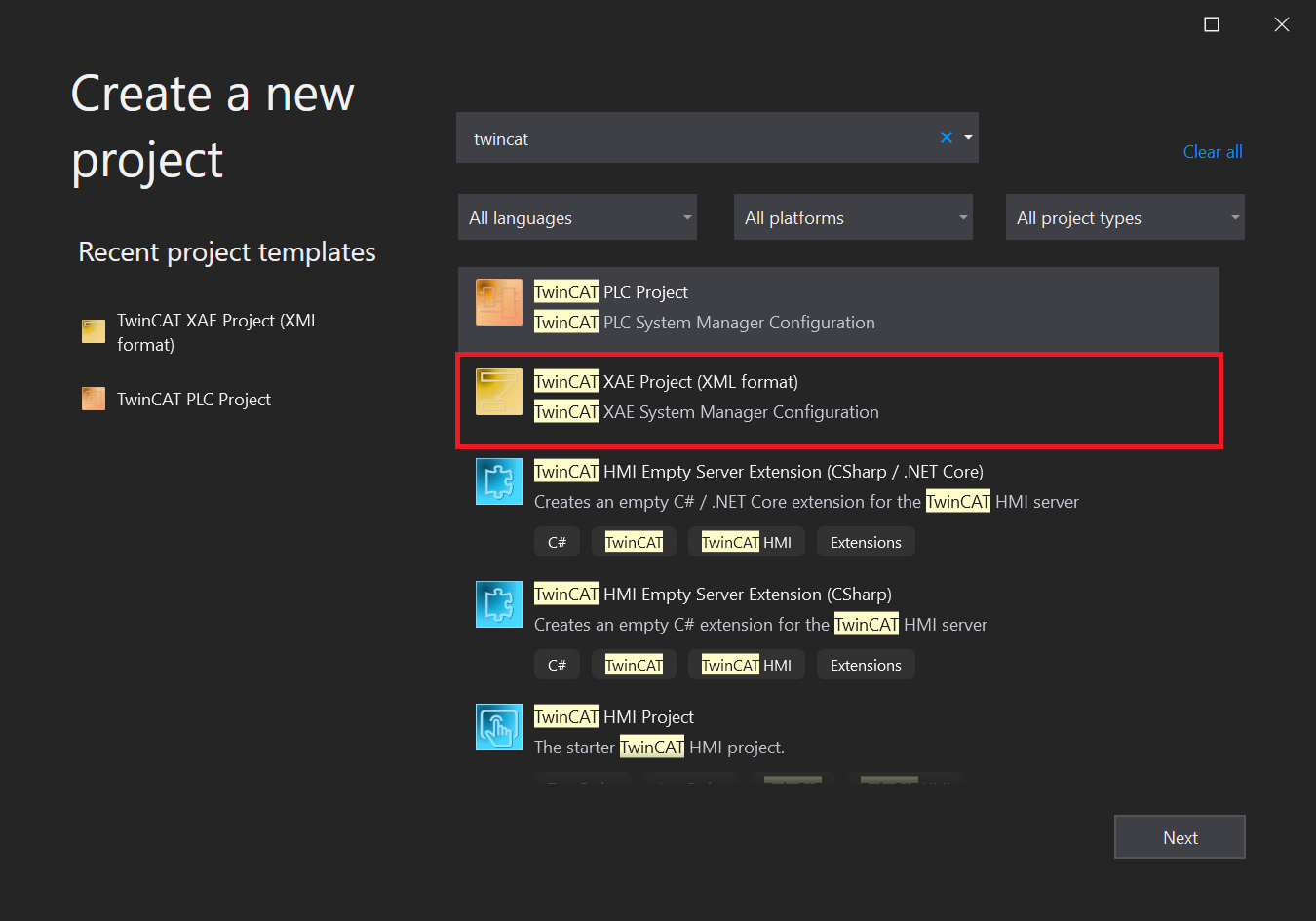Screen dimensions: 1316x921
Task: Select recent template TwinCAT PLC Project
Action: pos(194,400)
